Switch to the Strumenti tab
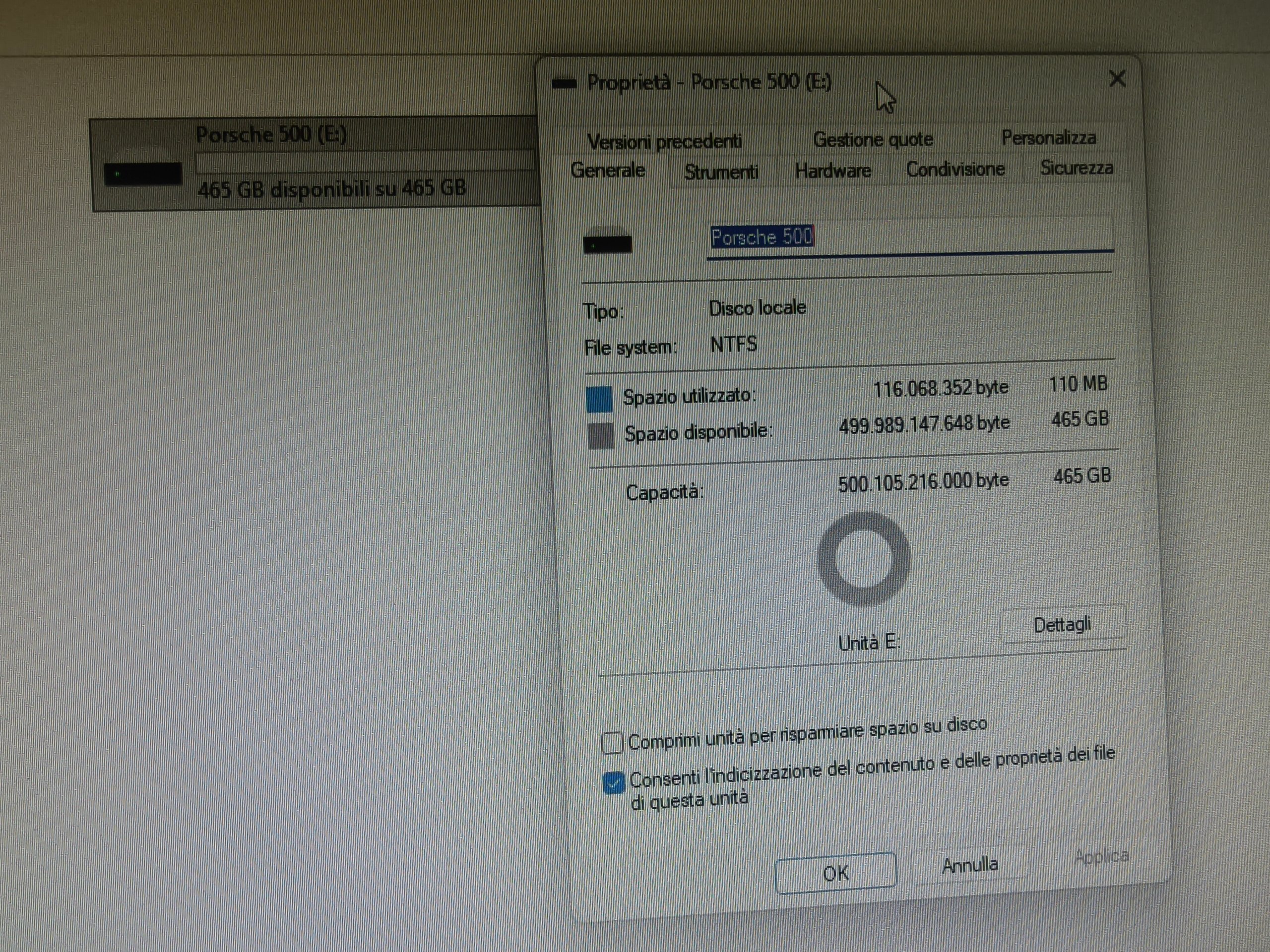 pyautogui.click(x=721, y=172)
